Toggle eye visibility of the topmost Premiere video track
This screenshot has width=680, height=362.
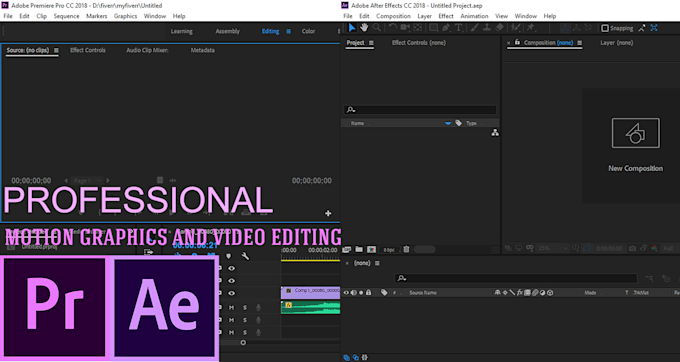pos(232,268)
